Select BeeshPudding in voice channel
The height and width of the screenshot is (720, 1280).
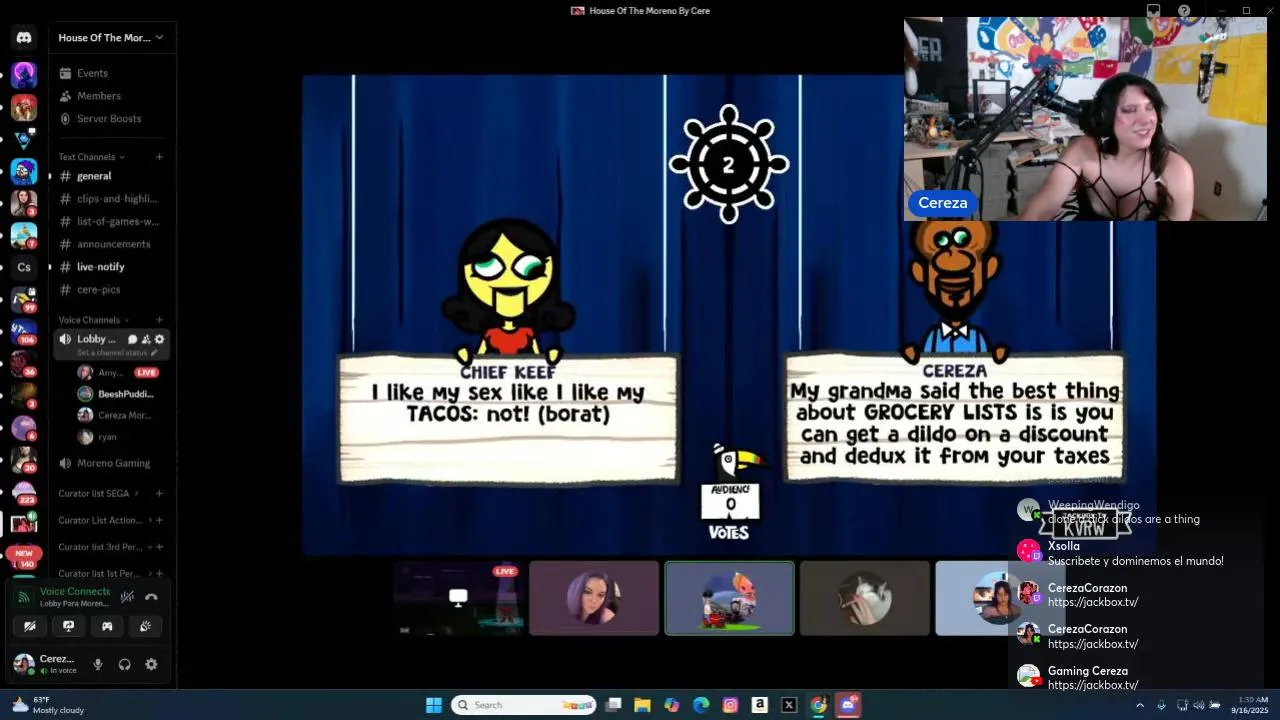116,394
